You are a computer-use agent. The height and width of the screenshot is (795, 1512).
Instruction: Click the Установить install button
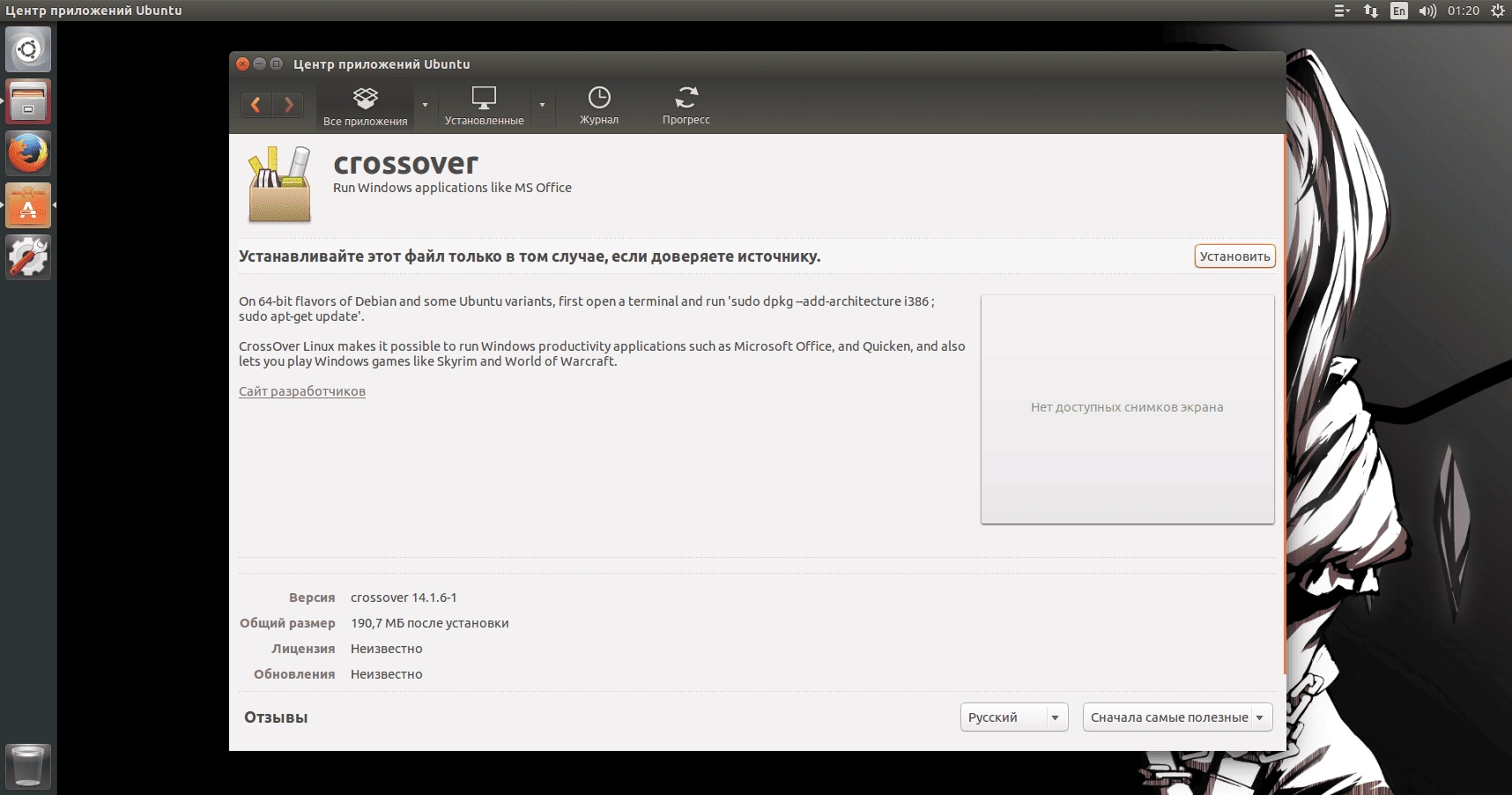pyautogui.click(x=1234, y=256)
